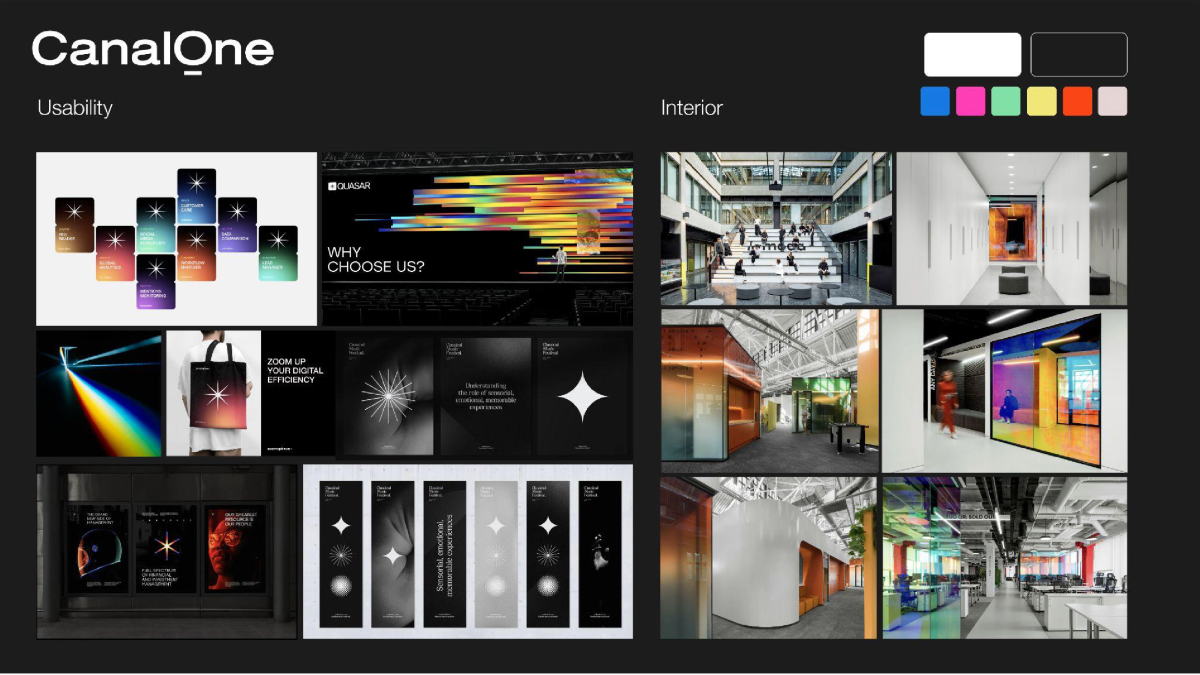
Task: Select the helmet poster in storefront window
Action: coord(98,548)
